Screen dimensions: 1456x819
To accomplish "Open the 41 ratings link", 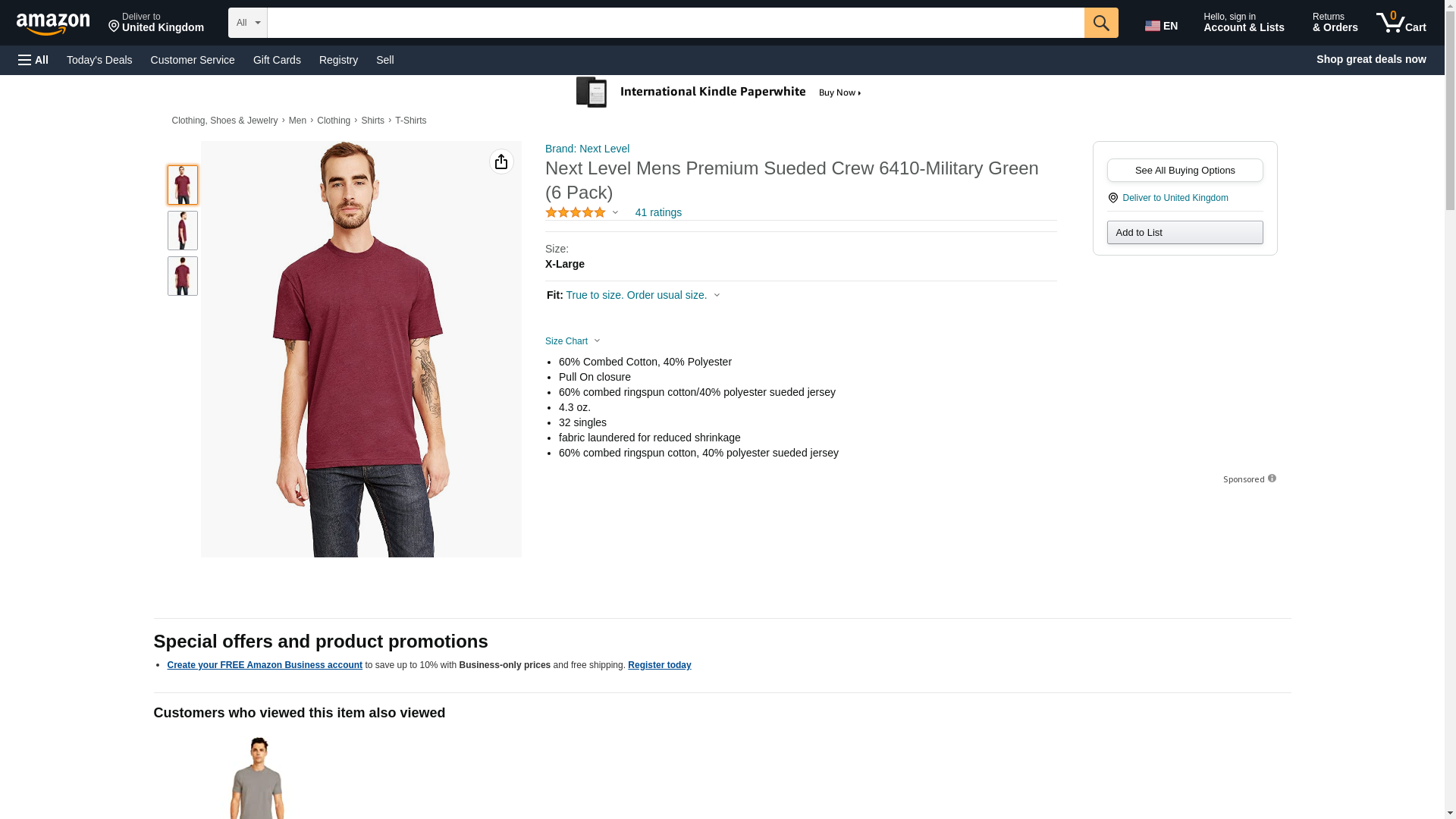I will tap(658, 212).
